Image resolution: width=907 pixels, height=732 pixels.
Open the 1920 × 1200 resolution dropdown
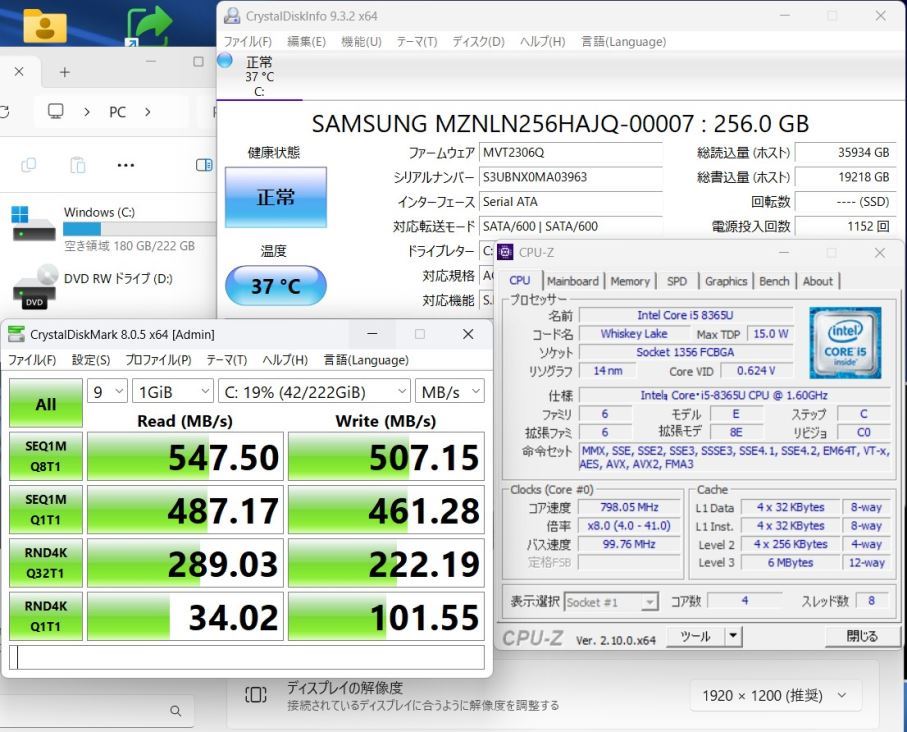point(775,695)
